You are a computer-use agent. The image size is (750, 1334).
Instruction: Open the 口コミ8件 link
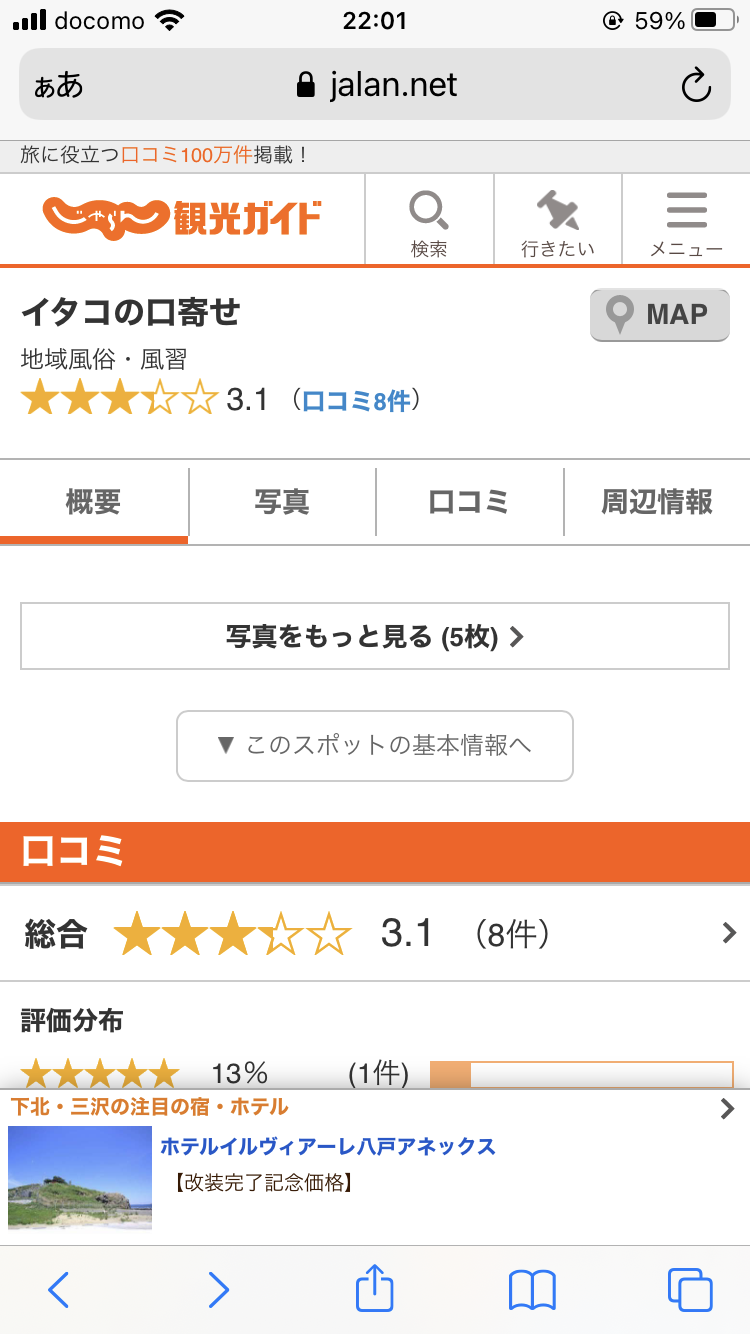[x=356, y=401]
